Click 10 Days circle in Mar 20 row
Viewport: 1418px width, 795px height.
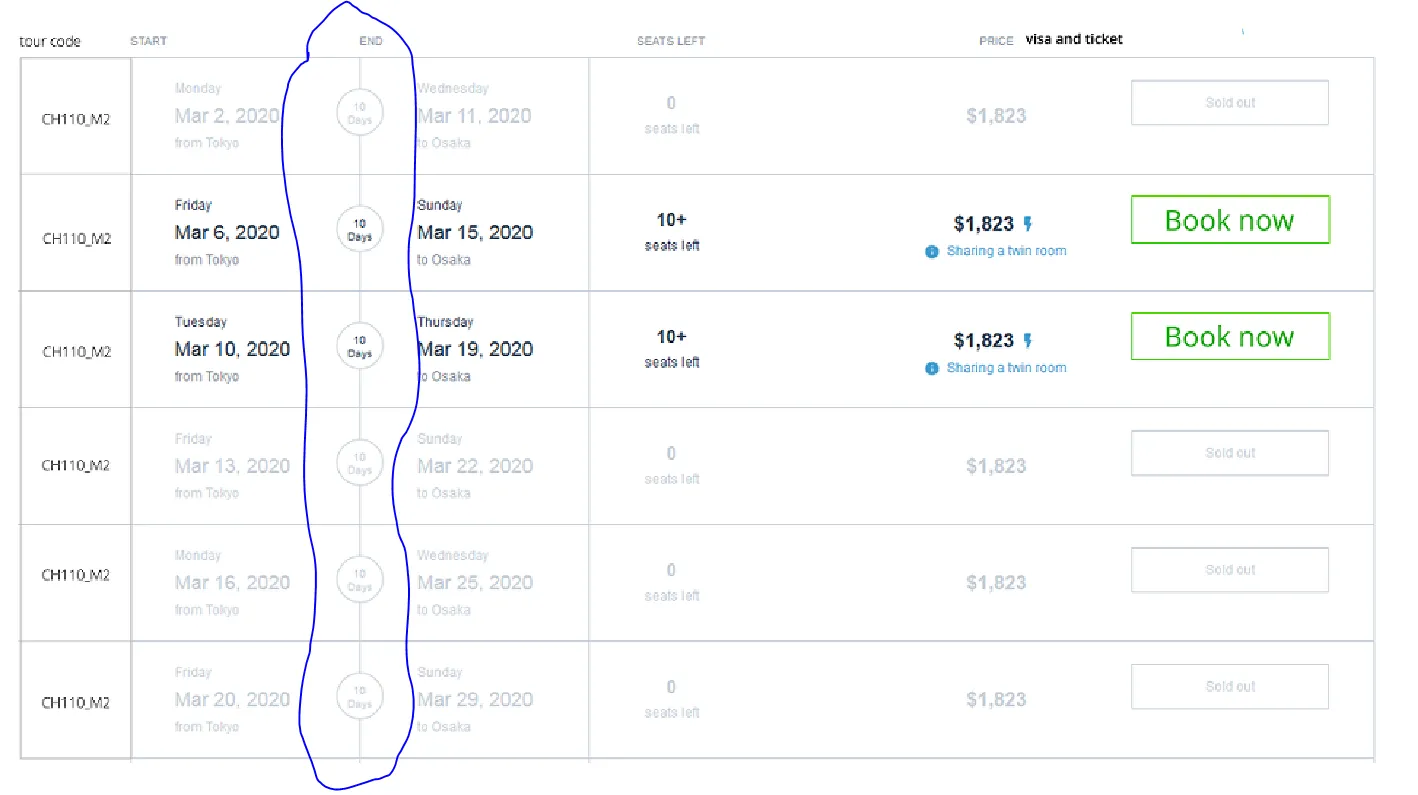click(x=360, y=697)
